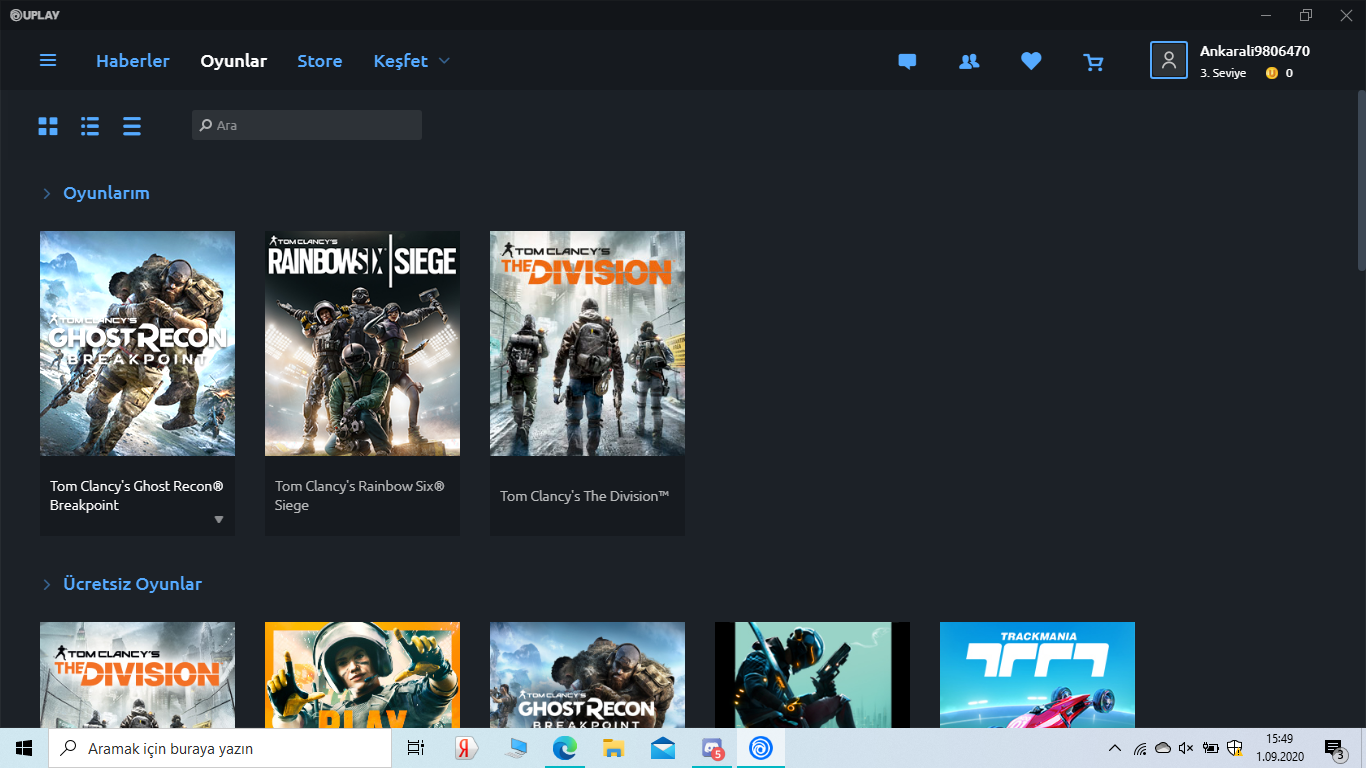
Task: Open Task View on the taskbar
Action: tap(416, 748)
